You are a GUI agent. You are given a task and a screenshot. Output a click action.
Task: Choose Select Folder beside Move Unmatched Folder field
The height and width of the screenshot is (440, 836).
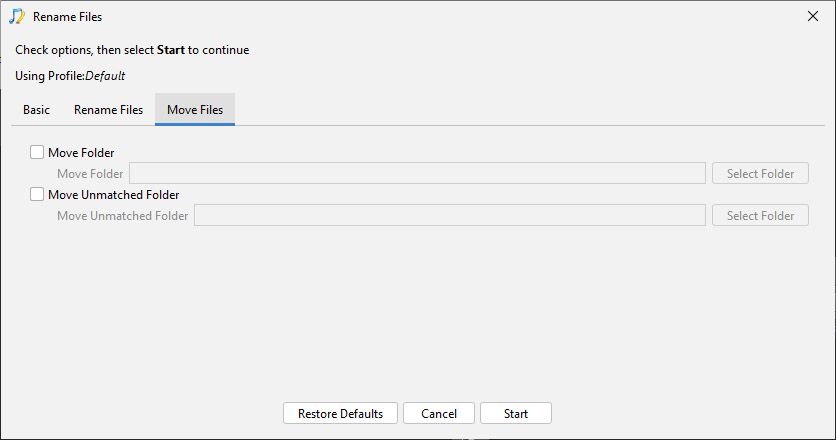point(760,215)
